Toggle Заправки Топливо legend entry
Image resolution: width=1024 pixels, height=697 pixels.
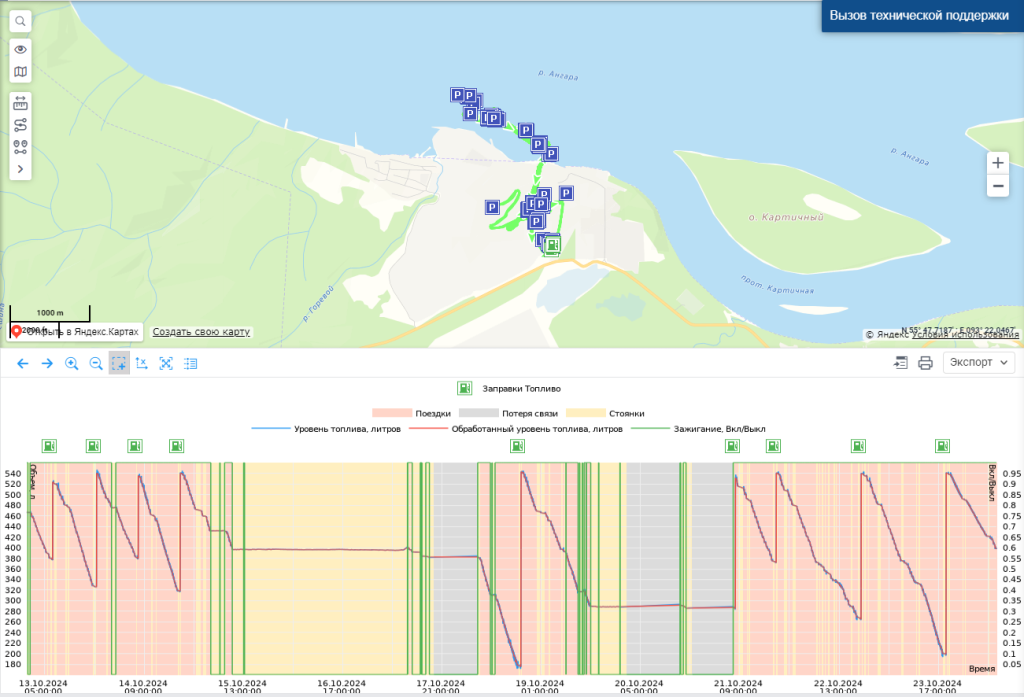509,389
